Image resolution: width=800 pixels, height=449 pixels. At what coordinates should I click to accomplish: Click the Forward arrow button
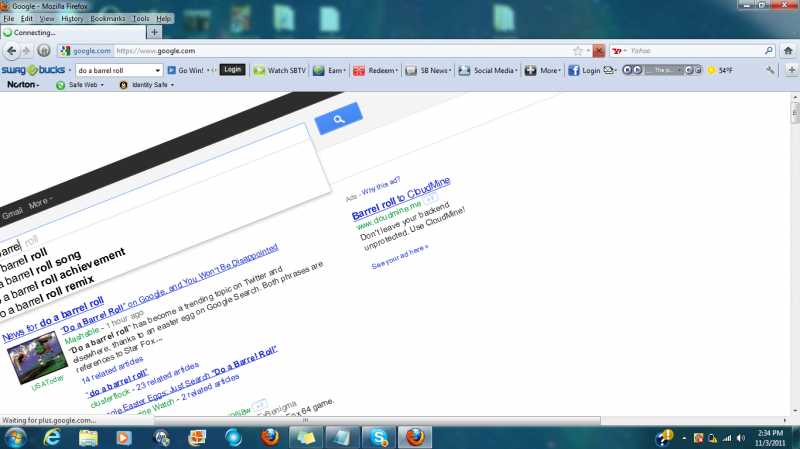click(27, 51)
